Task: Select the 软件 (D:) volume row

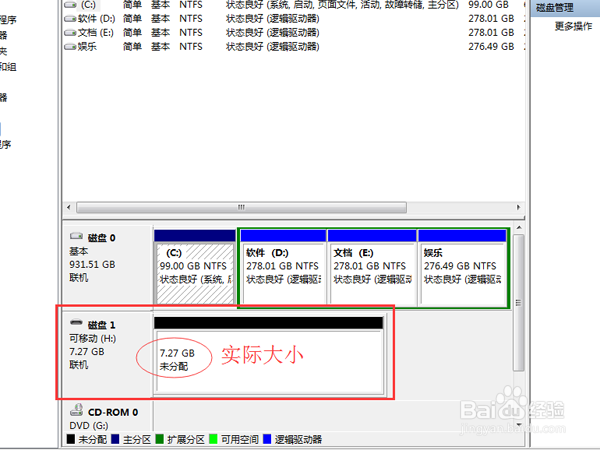Action: tap(294, 18)
